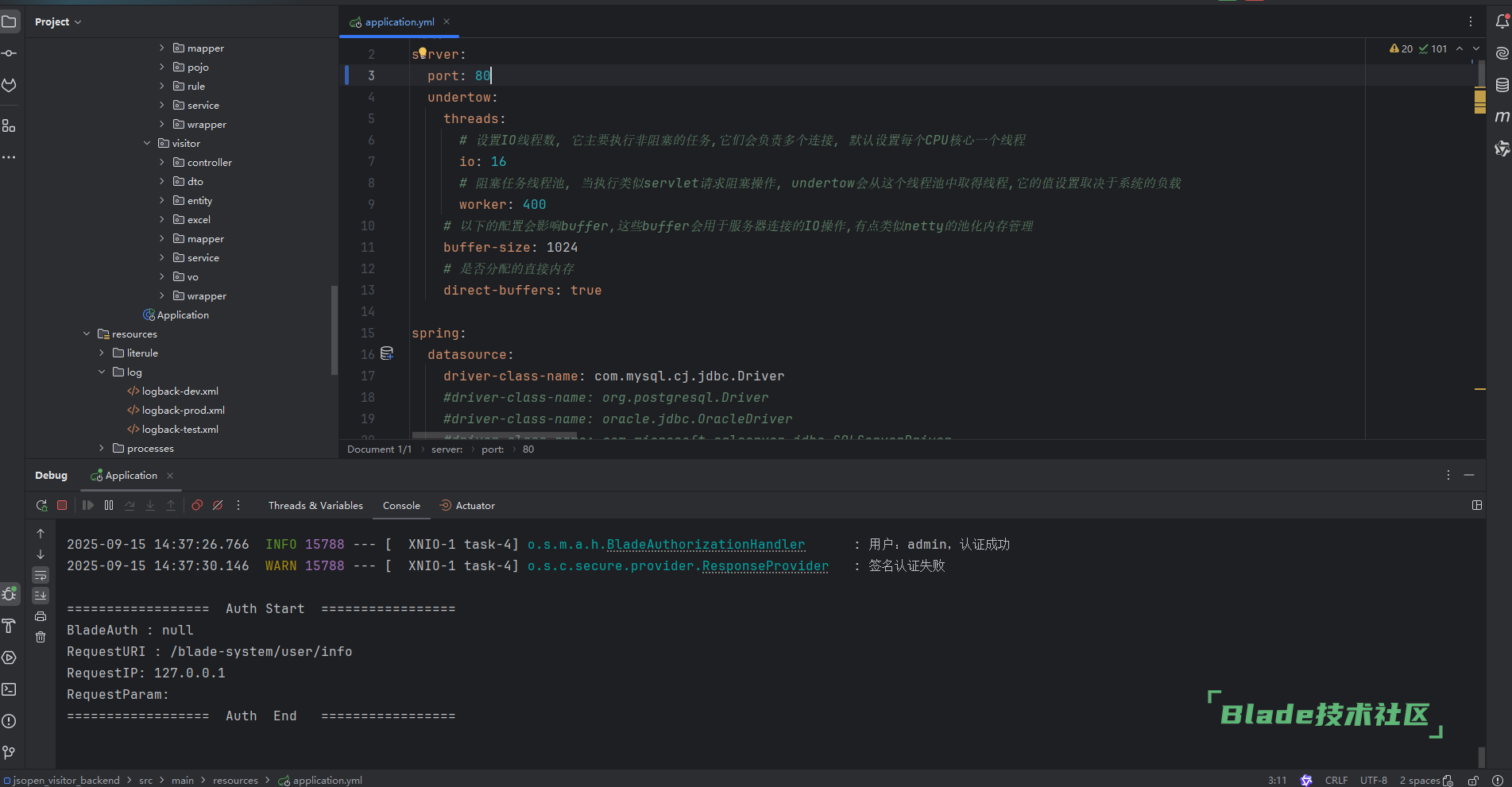Collapse the log folder
This screenshot has width=1512, height=787.
pyautogui.click(x=102, y=372)
